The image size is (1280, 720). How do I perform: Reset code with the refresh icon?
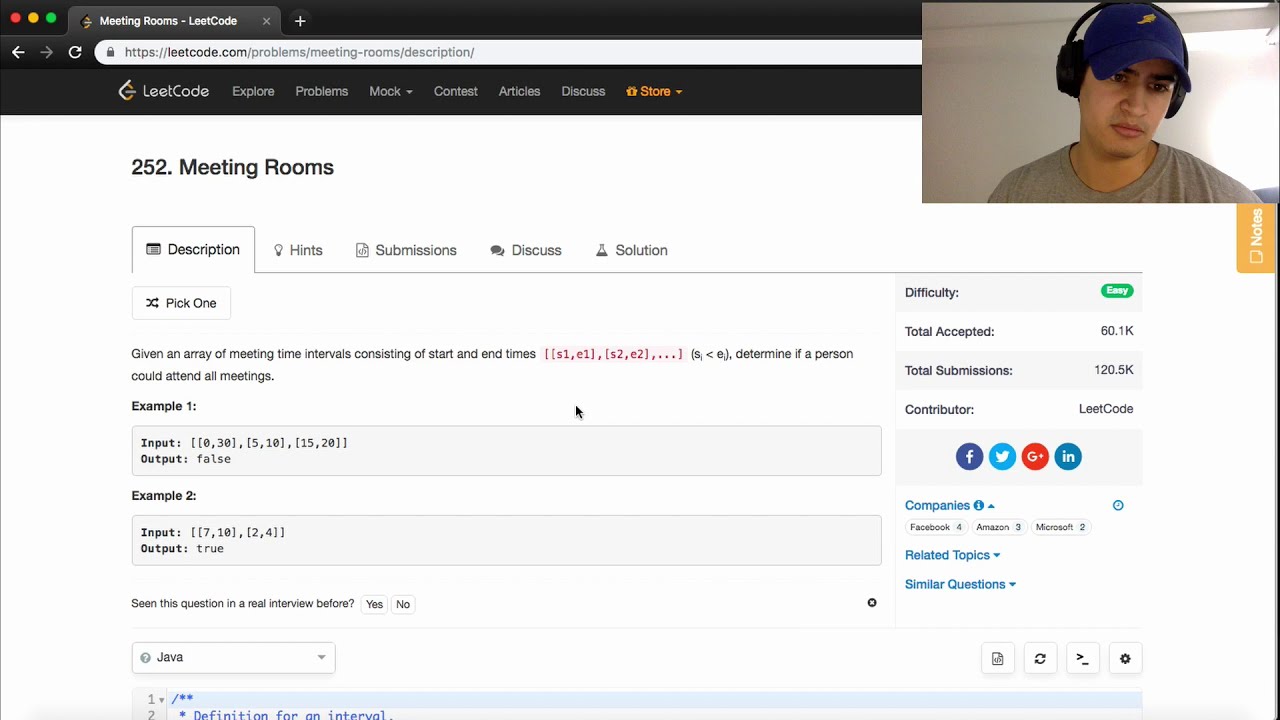(x=1040, y=658)
